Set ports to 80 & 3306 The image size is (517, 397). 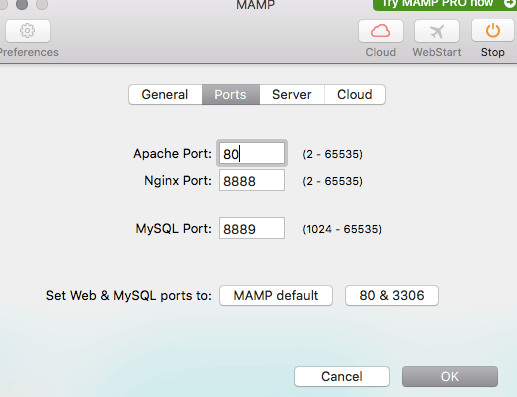(392, 295)
